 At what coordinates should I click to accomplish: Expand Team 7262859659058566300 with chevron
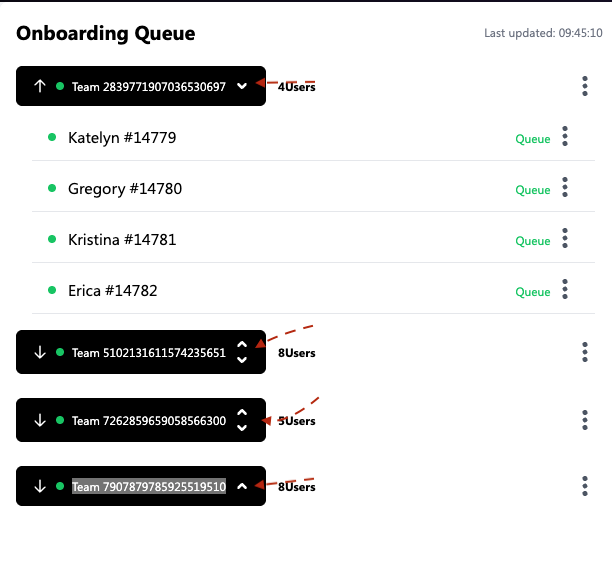241,420
